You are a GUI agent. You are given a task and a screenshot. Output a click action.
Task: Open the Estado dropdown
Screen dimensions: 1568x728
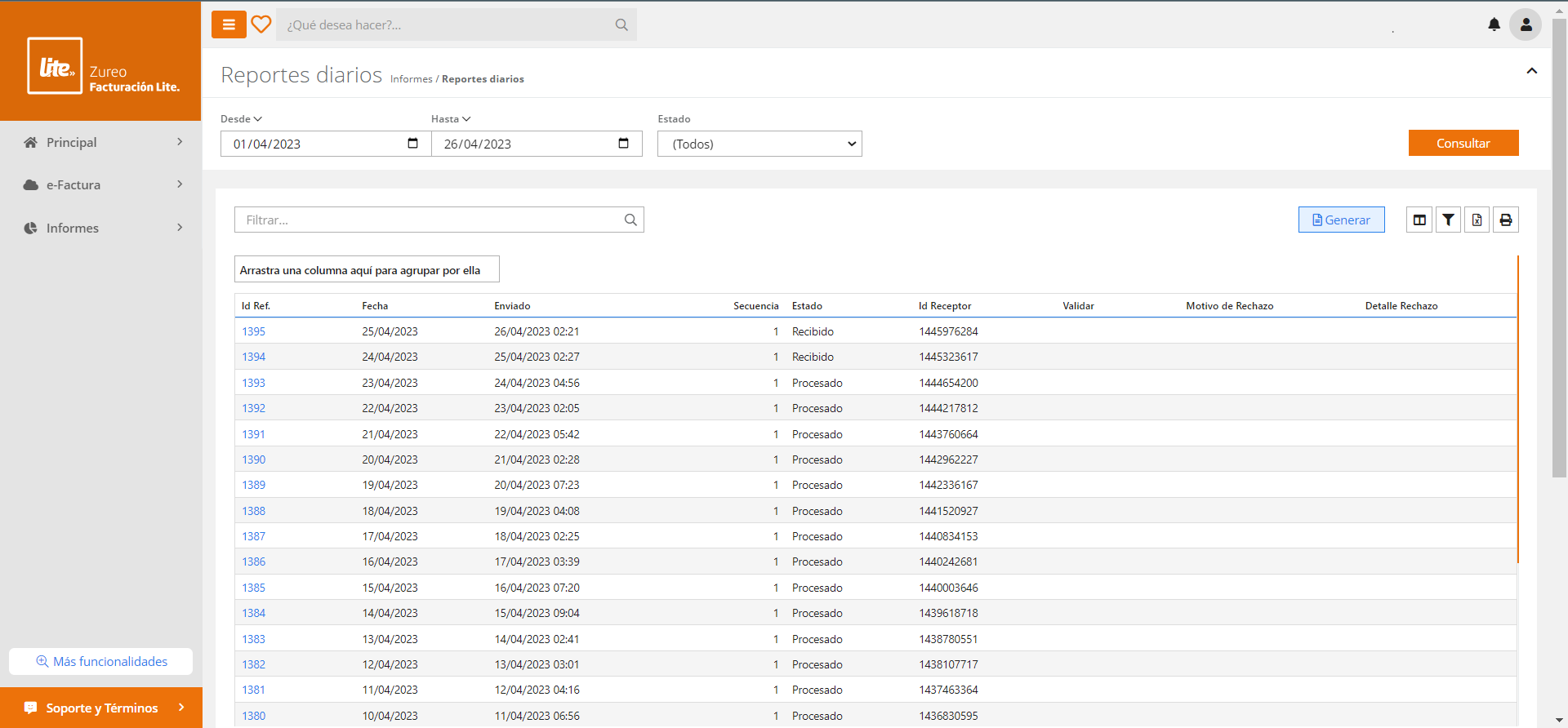click(759, 144)
